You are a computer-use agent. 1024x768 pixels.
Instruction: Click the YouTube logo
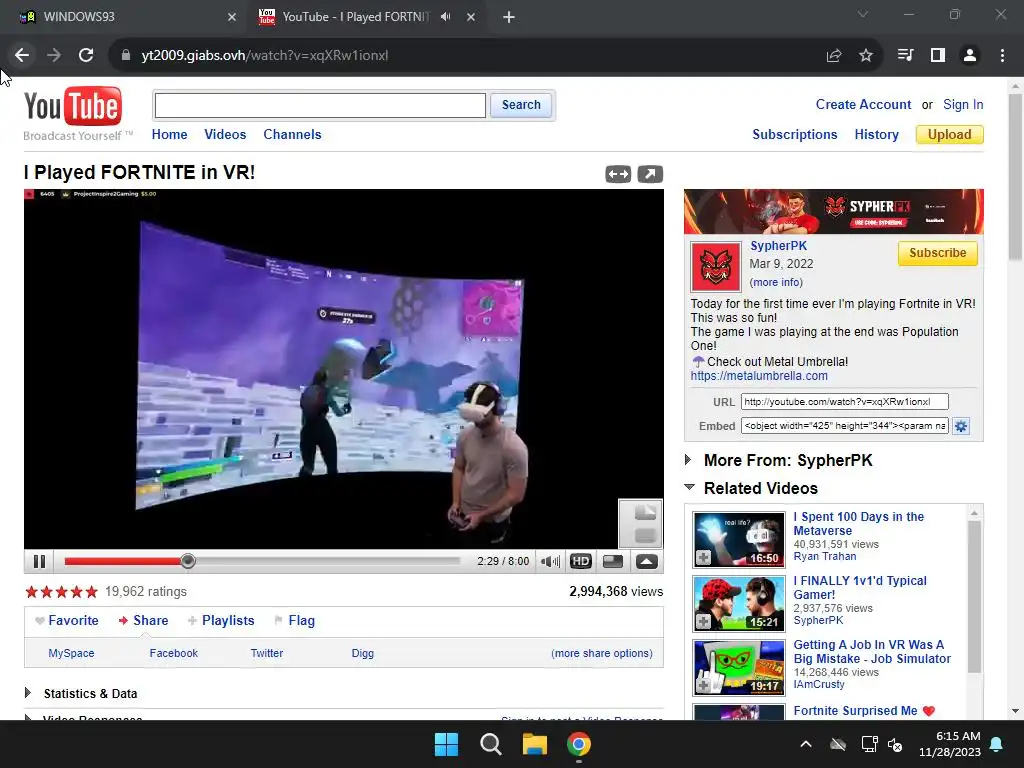coord(72,106)
